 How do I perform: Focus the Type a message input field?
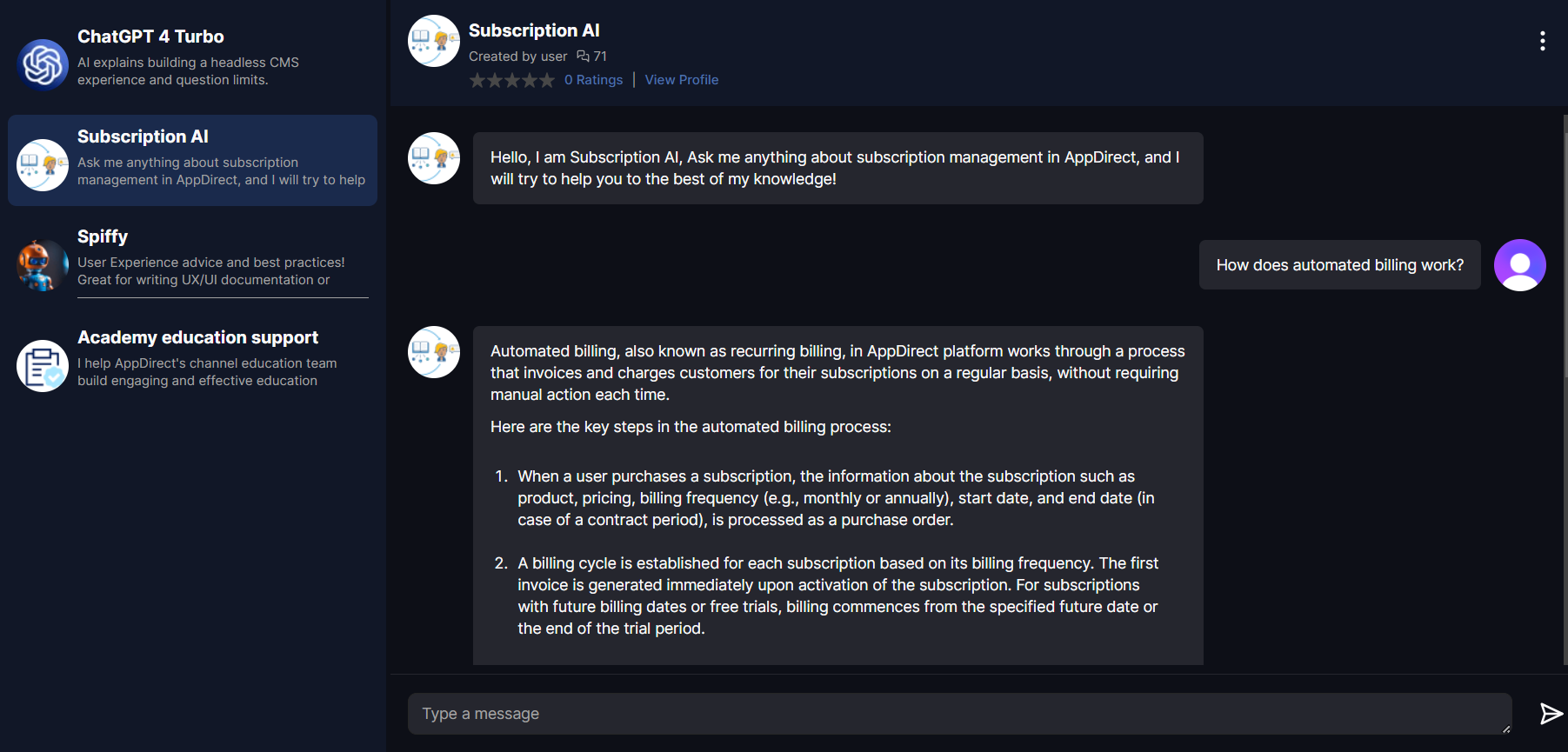(960, 714)
